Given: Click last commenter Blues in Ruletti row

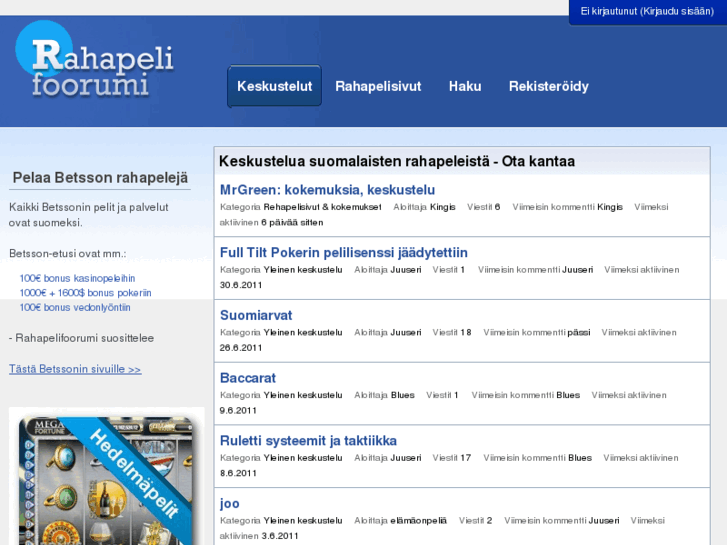Looking at the screenshot, I should (580, 458).
